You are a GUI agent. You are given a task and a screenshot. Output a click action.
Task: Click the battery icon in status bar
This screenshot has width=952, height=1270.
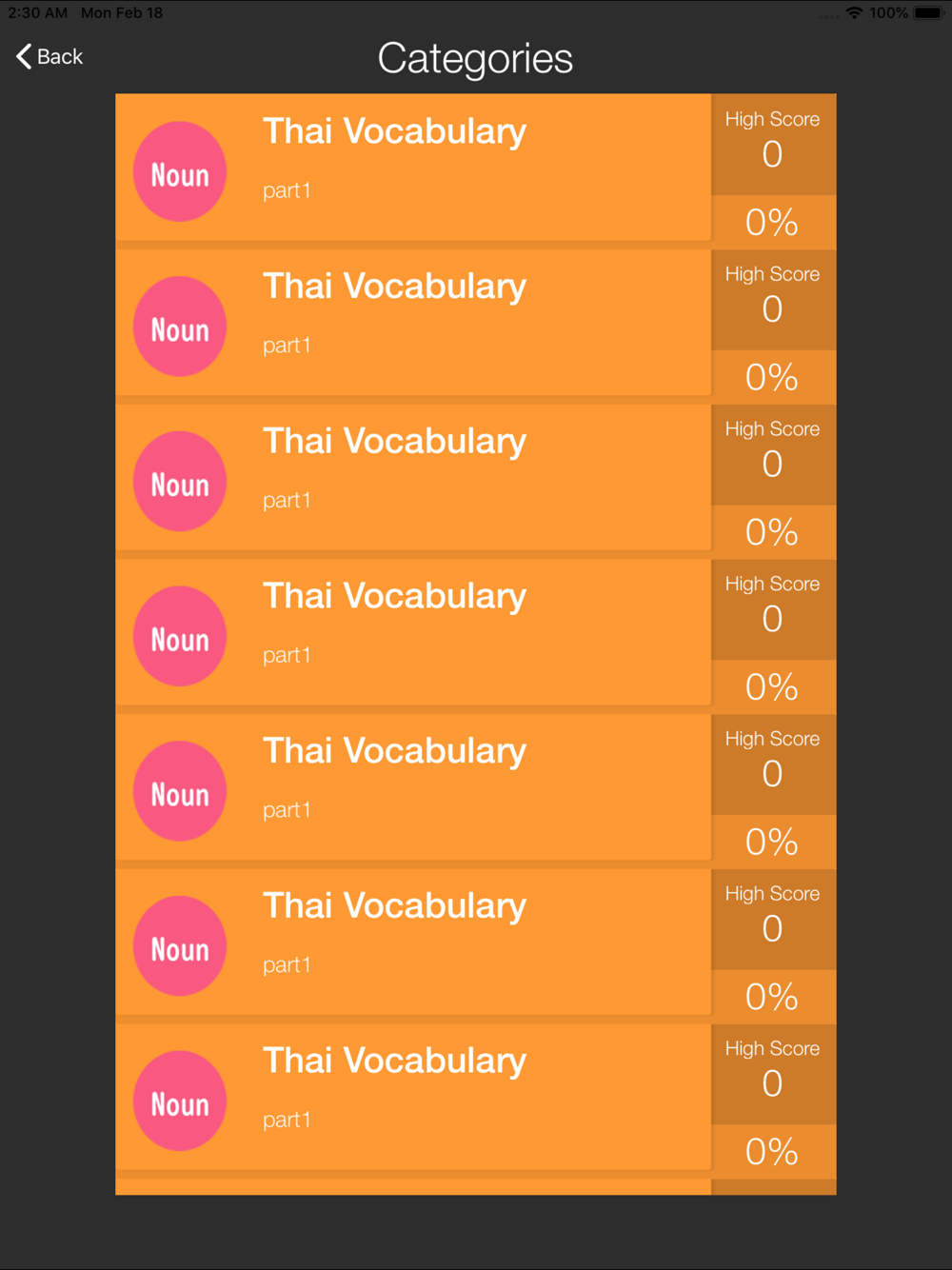pyautogui.click(x=928, y=13)
